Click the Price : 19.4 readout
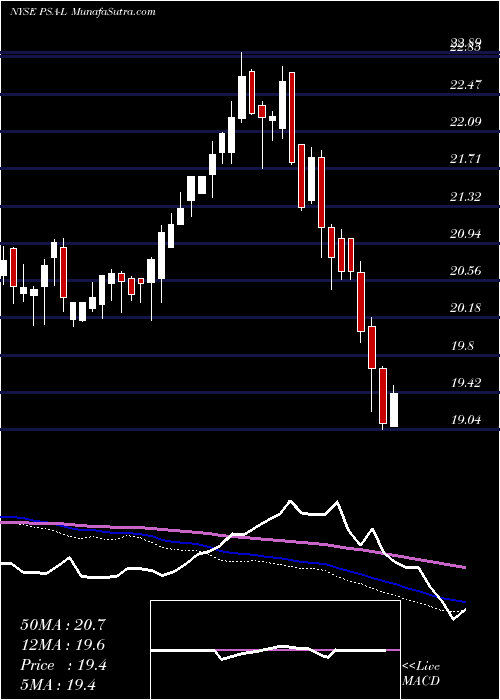 (63, 665)
